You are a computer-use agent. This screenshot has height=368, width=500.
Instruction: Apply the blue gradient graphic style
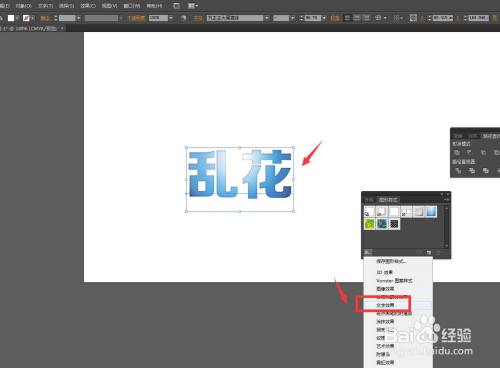pyautogui.click(x=431, y=212)
